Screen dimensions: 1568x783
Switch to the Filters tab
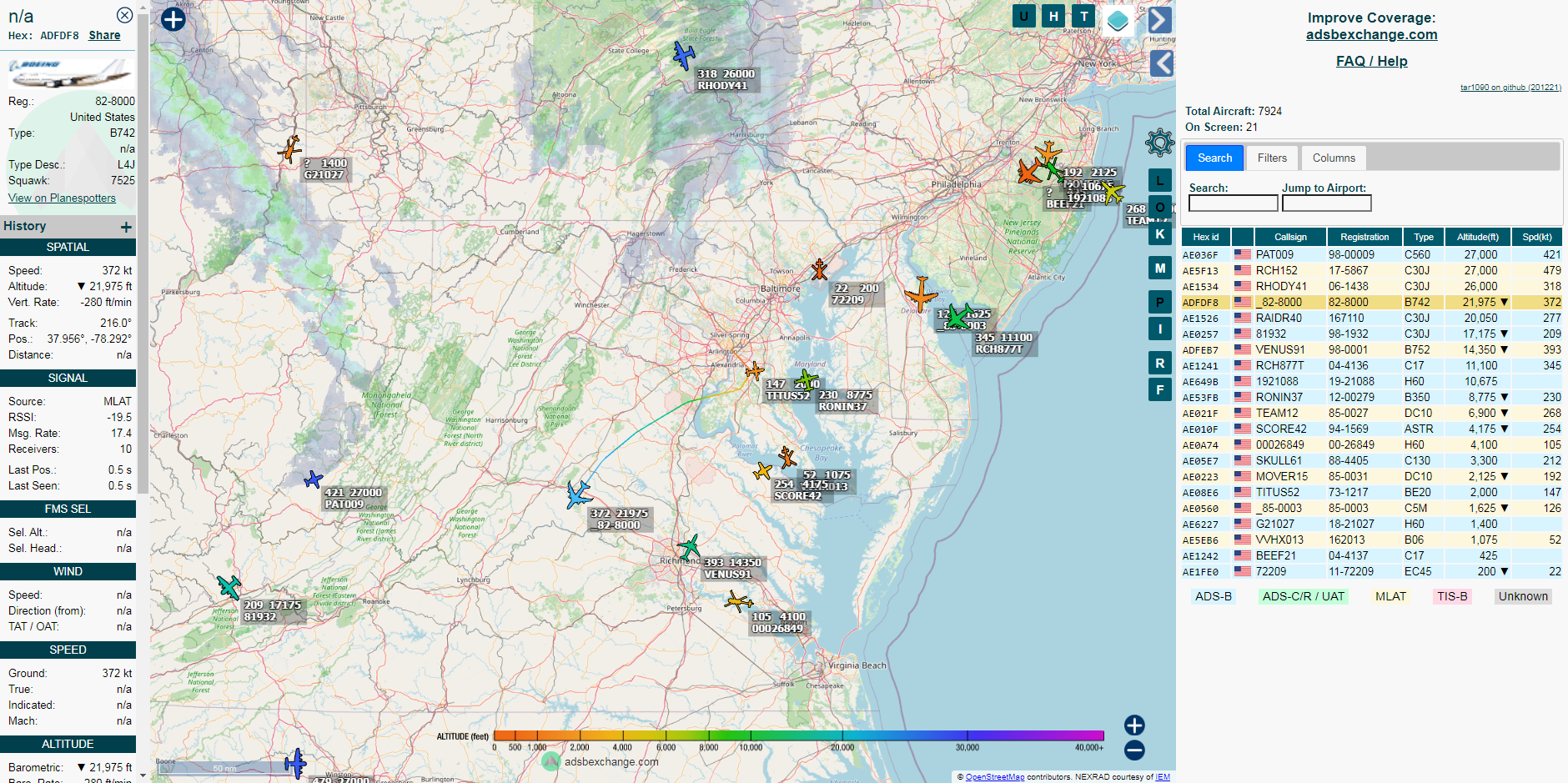click(x=1272, y=158)
